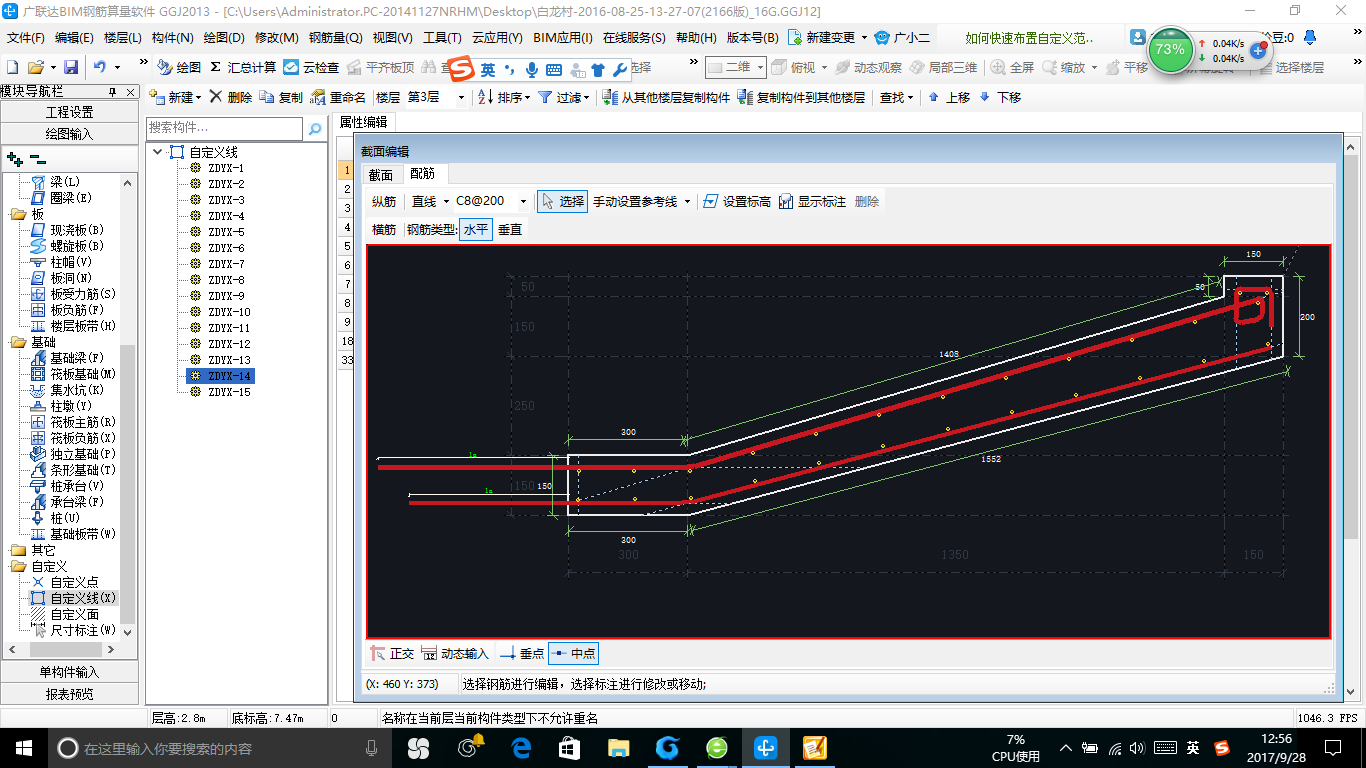
Task: Save project with floppy disk icon
Action: click(x=71, y=67)
